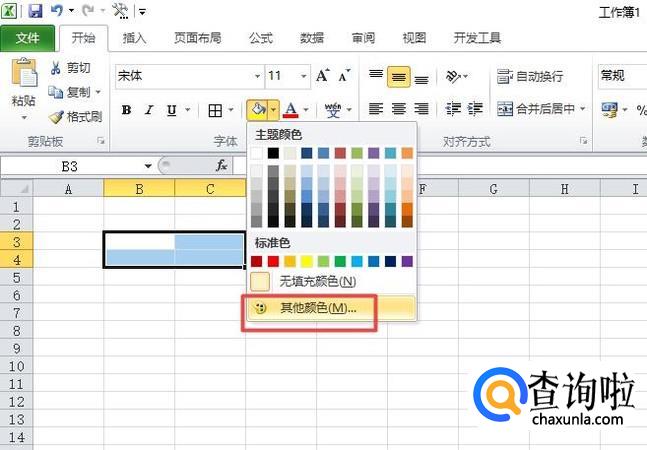Screen dimensions: 647x450
Task: Switch to the 数据 ribbon tab
Action: 312,38
